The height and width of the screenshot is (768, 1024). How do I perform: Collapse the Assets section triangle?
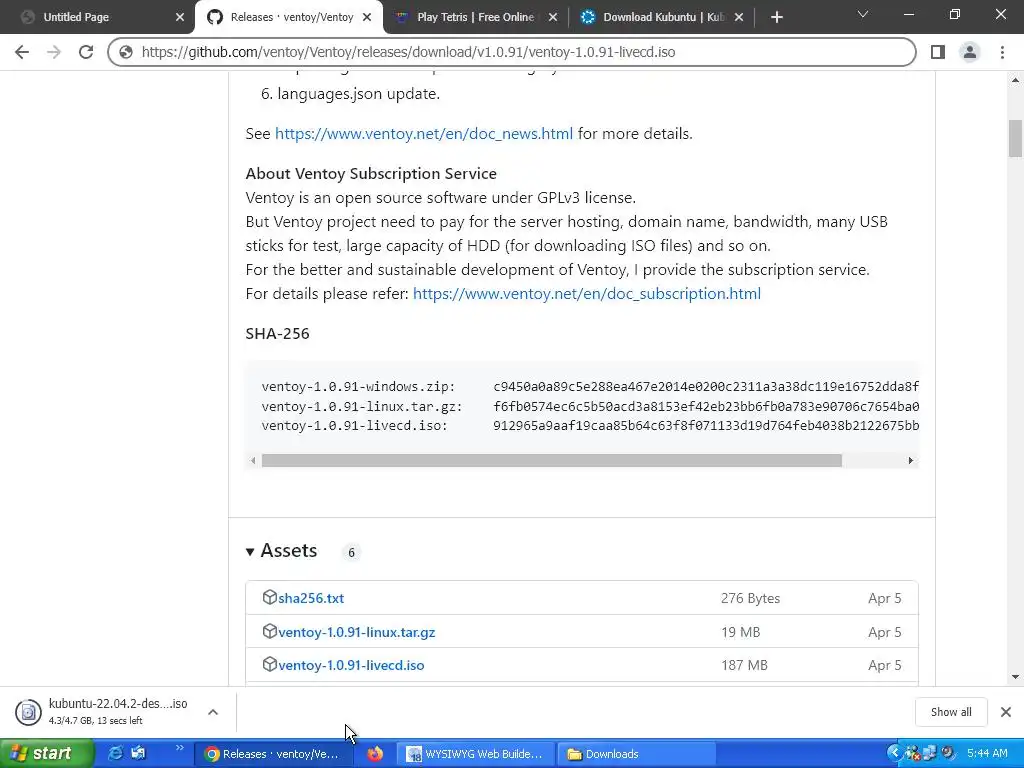(249, 552)
